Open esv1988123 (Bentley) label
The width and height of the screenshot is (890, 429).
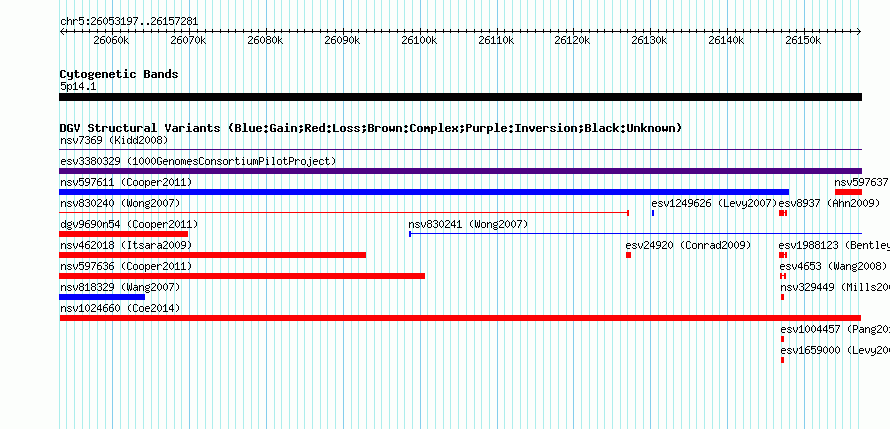(x=834, y=245)
